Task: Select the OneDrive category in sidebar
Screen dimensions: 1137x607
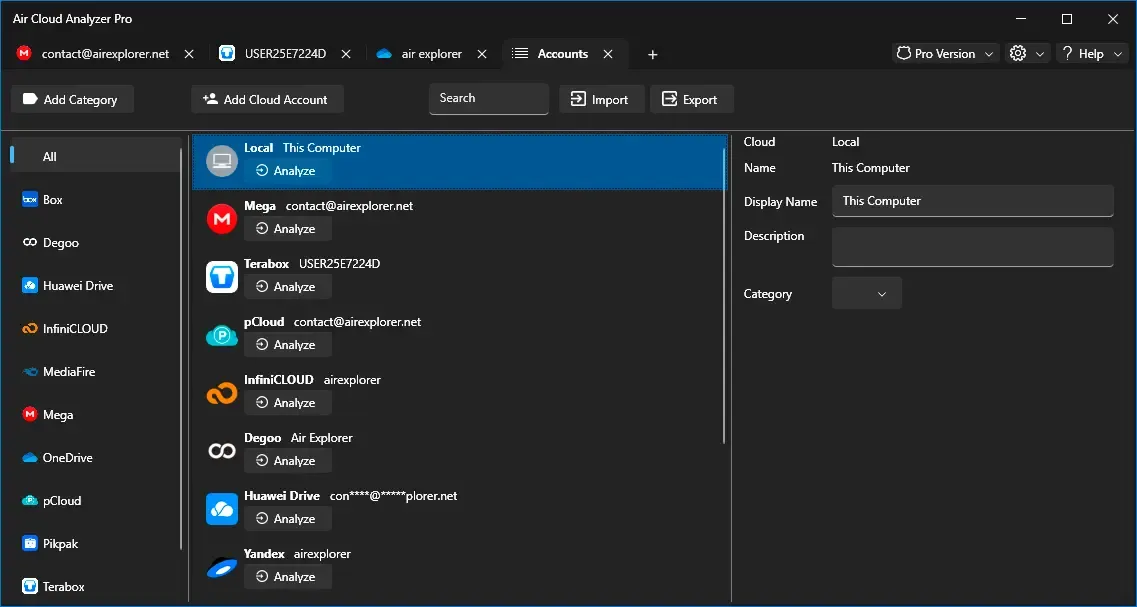Action: tap(96, 458)
